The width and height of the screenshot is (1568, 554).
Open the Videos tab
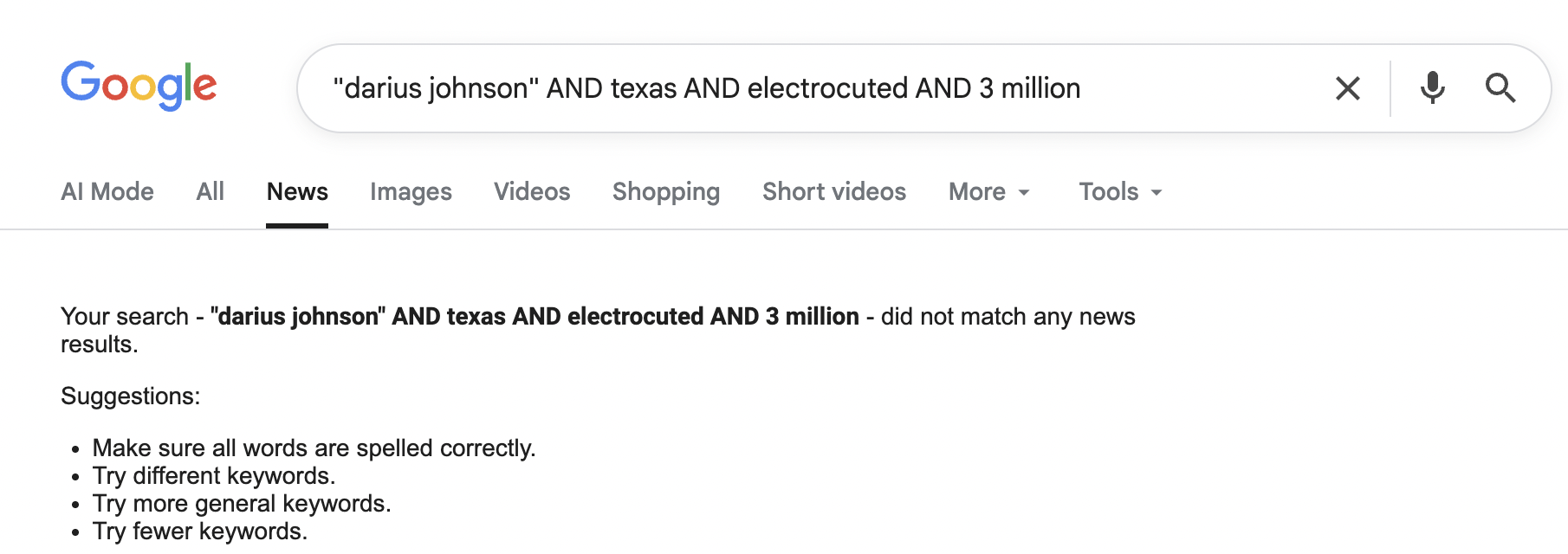click(x=532, y=191)
